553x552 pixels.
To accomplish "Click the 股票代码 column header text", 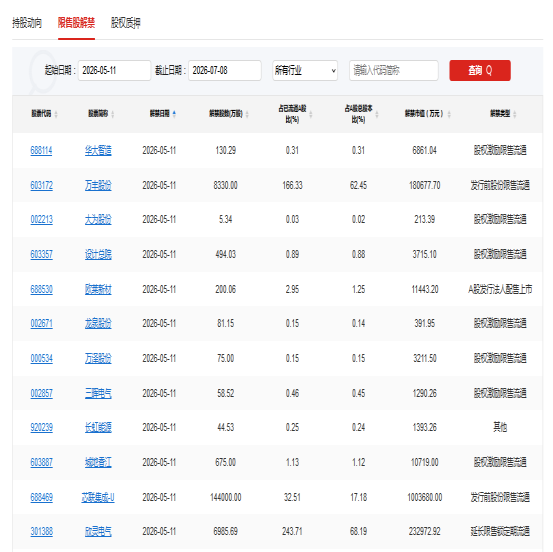I will pos(41,114).
